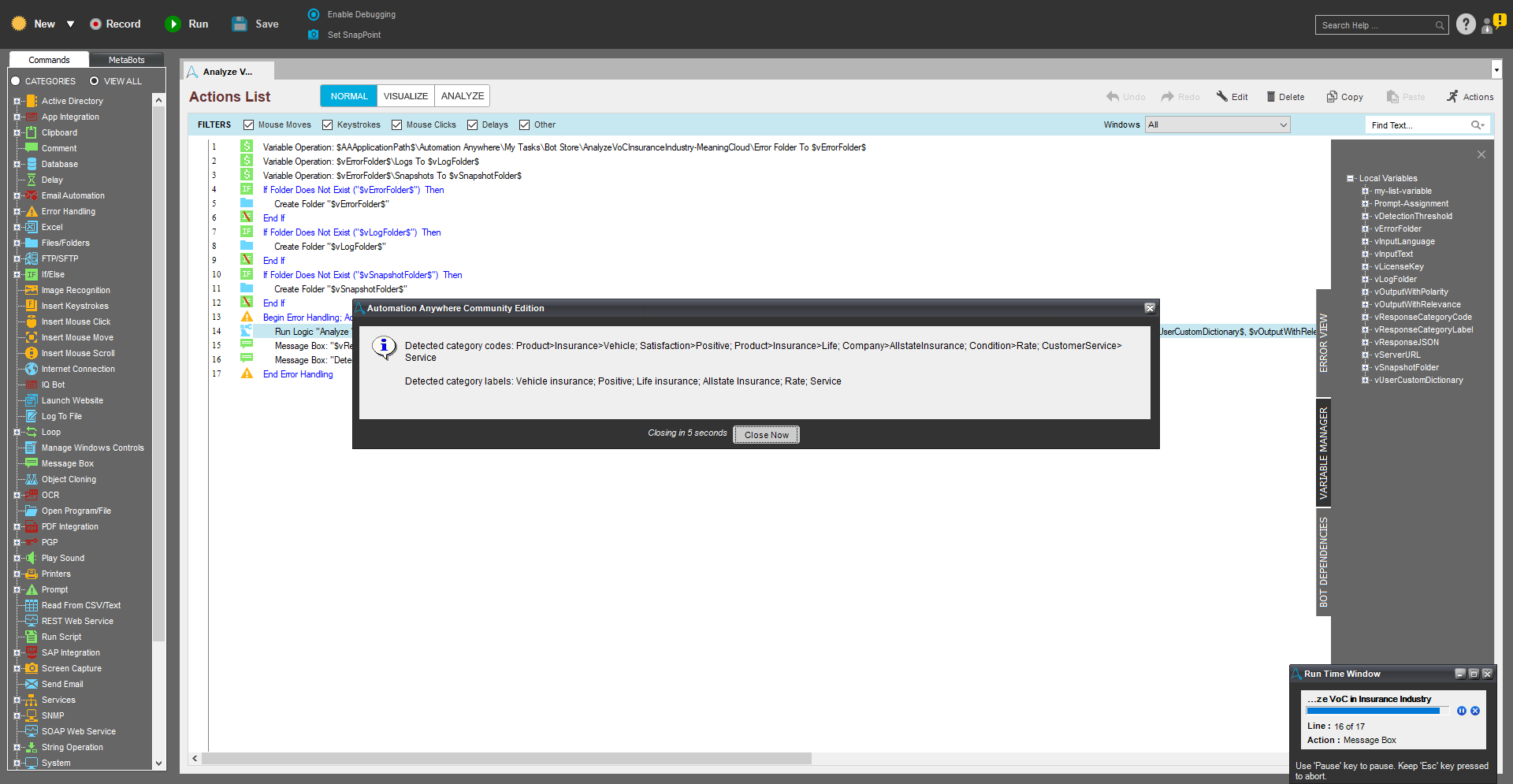1513x784 pixels.
Task: Expand the vErrorFolder local variable
Action: coord(1366,229)
